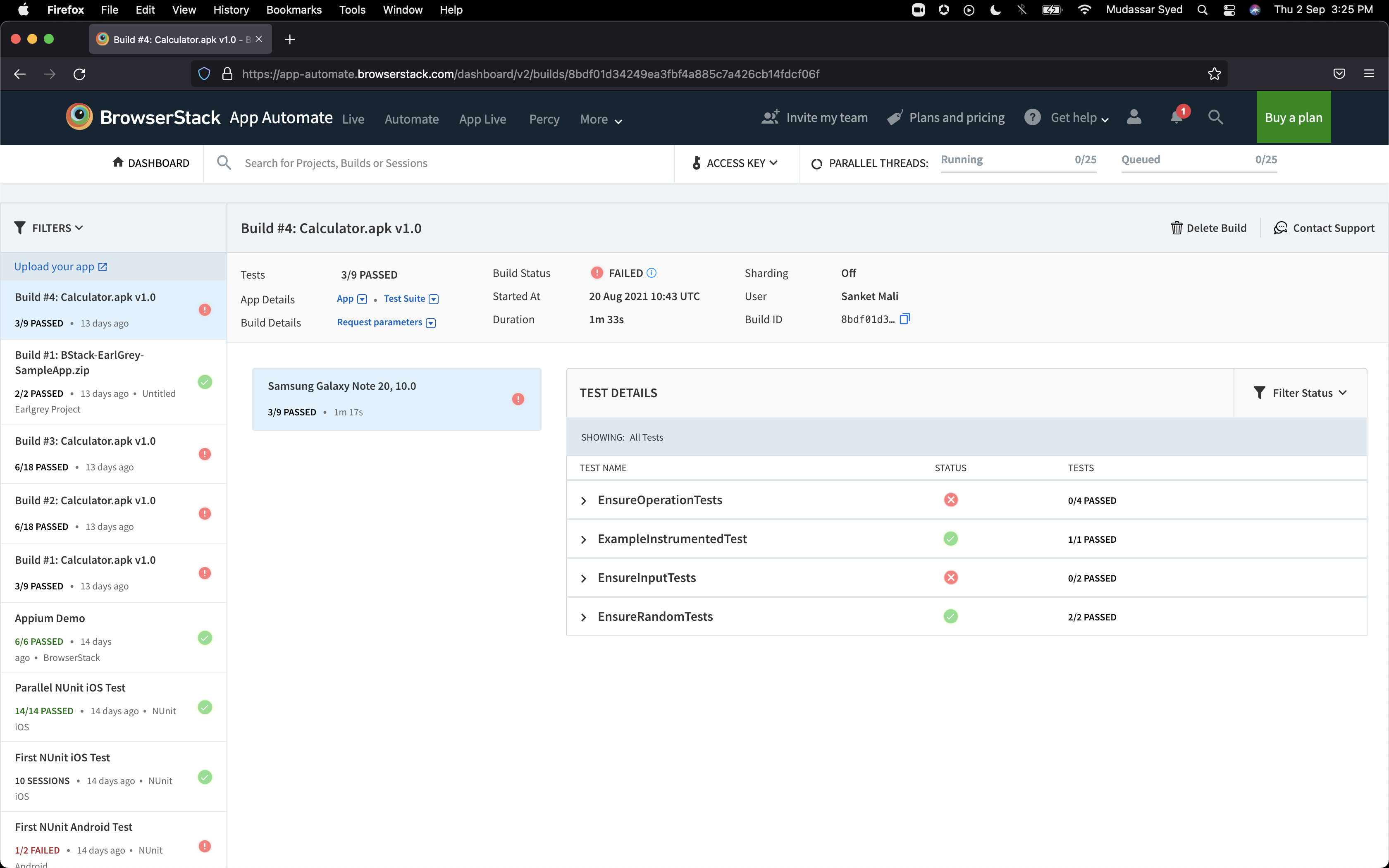The image size is (1389, 868).
Task: Open the FILTERS dropdown in sidebar
Action: tap(49, 228)
